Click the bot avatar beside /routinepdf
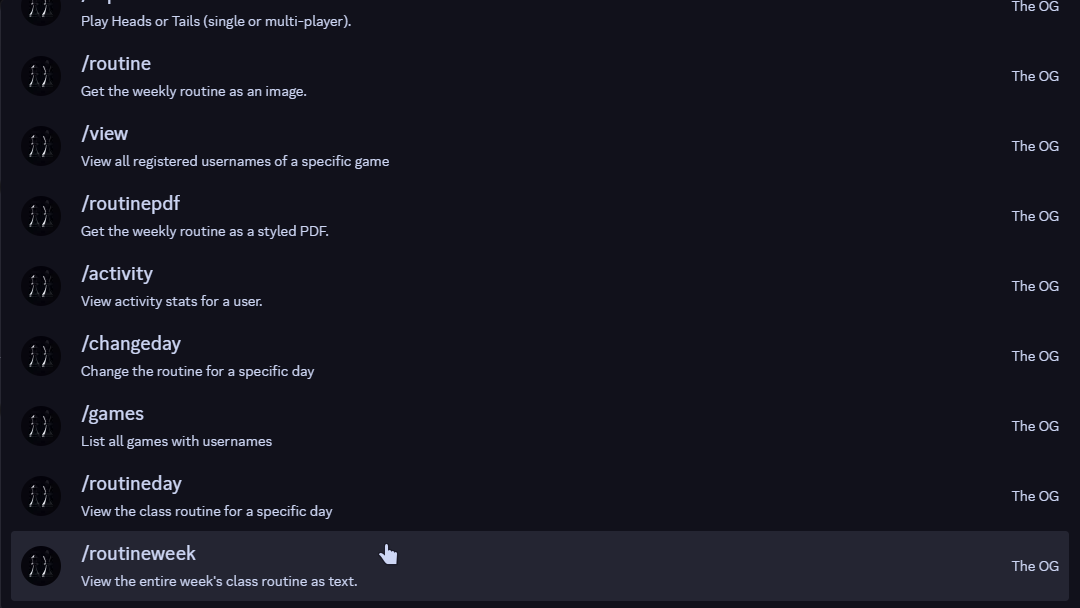 (40, 216)
